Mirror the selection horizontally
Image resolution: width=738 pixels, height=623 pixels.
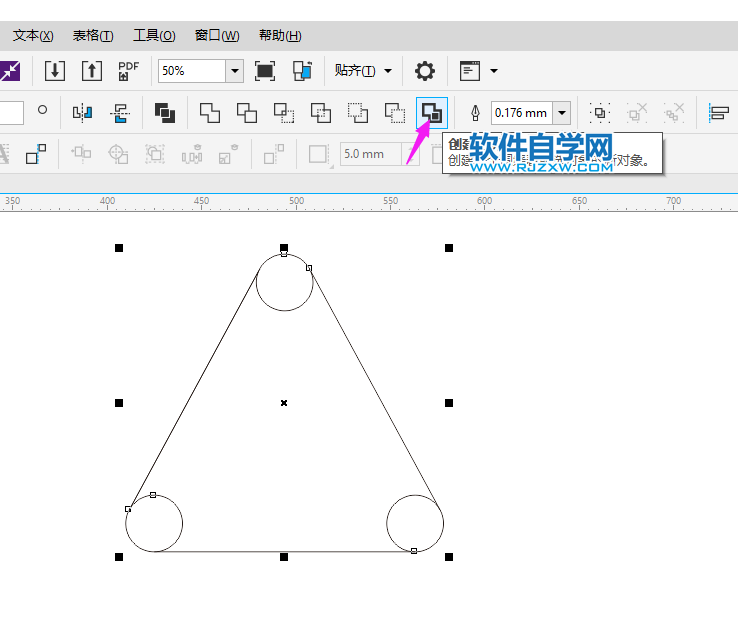pyautogui.click(x=82, y=112)
